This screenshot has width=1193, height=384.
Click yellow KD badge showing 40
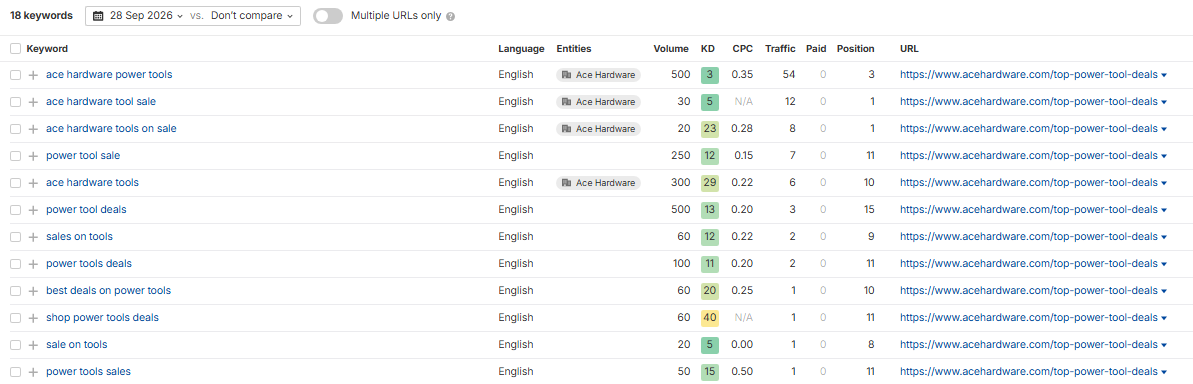pyautogui.click(x=709, y=318)
